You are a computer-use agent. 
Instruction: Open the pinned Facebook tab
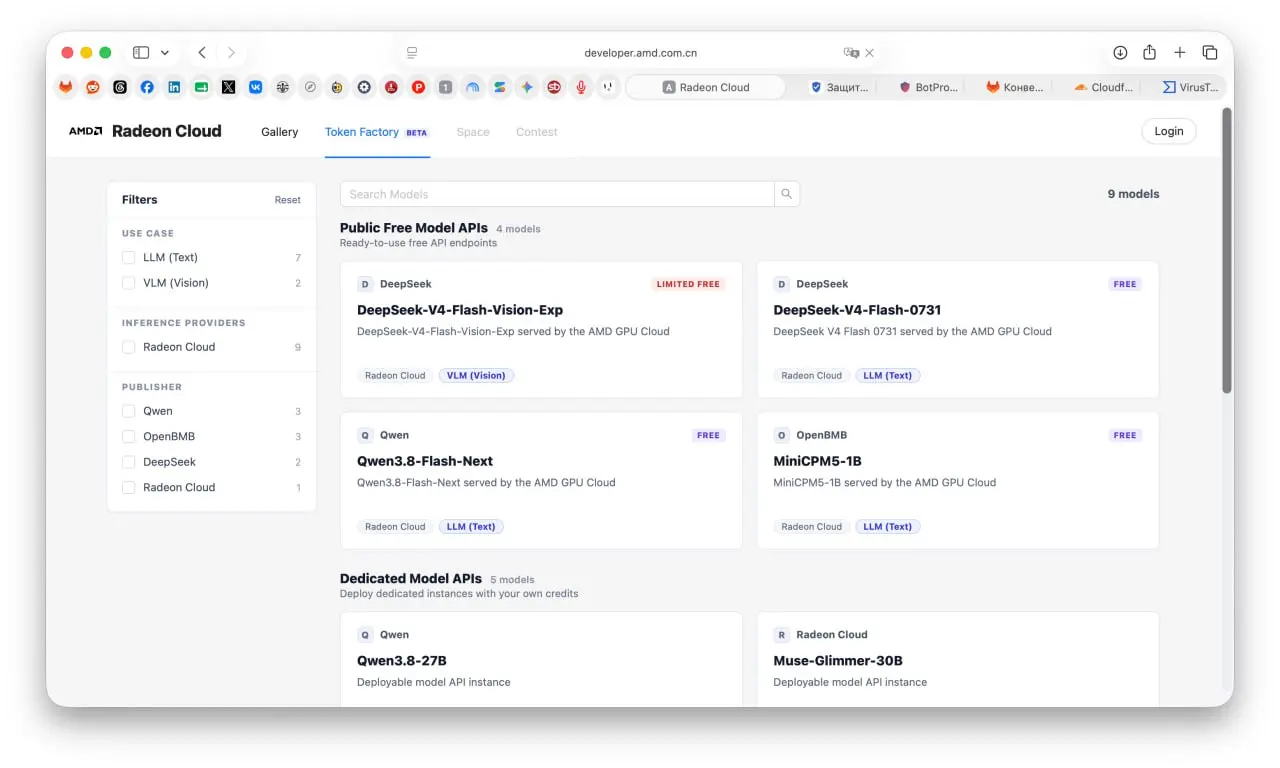pos(147,87)
